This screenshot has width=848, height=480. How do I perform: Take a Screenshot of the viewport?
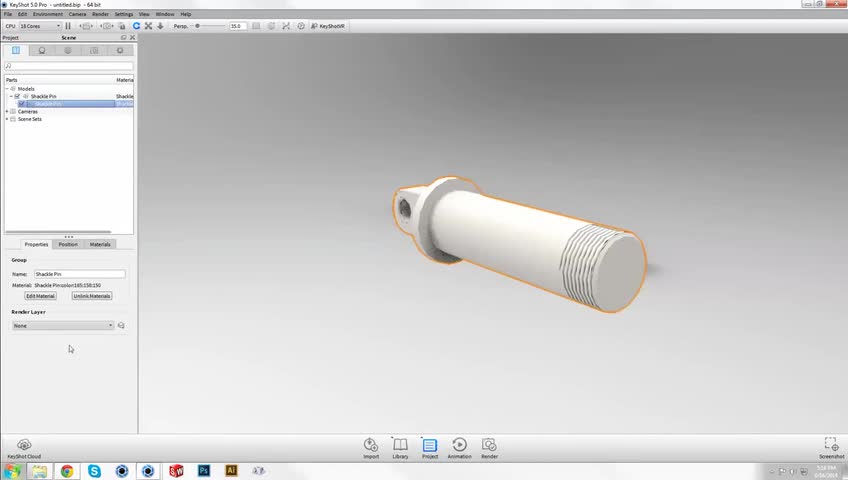pos(831,448)
